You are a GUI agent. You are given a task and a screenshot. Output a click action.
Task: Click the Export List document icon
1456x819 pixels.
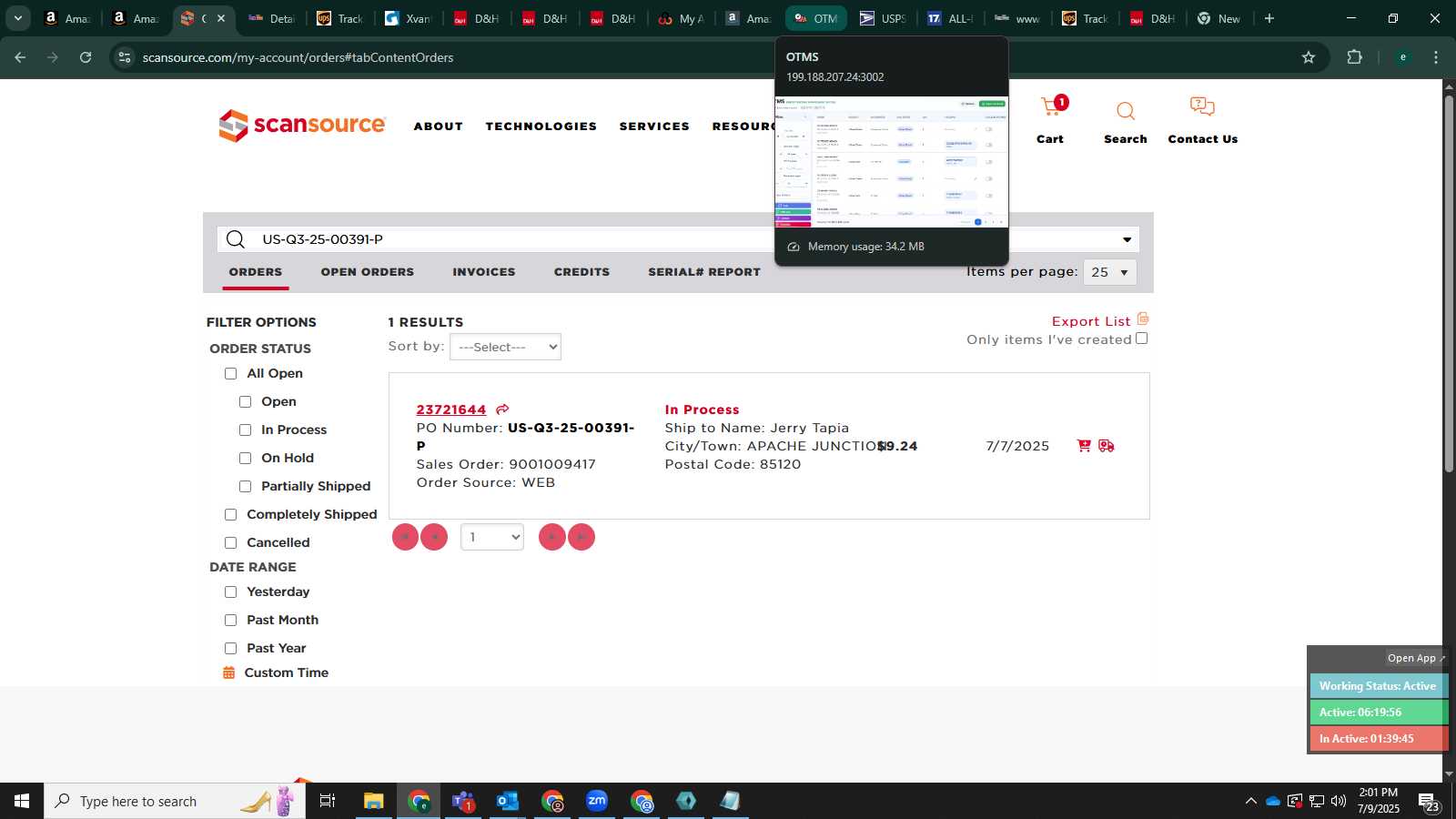1143,319
